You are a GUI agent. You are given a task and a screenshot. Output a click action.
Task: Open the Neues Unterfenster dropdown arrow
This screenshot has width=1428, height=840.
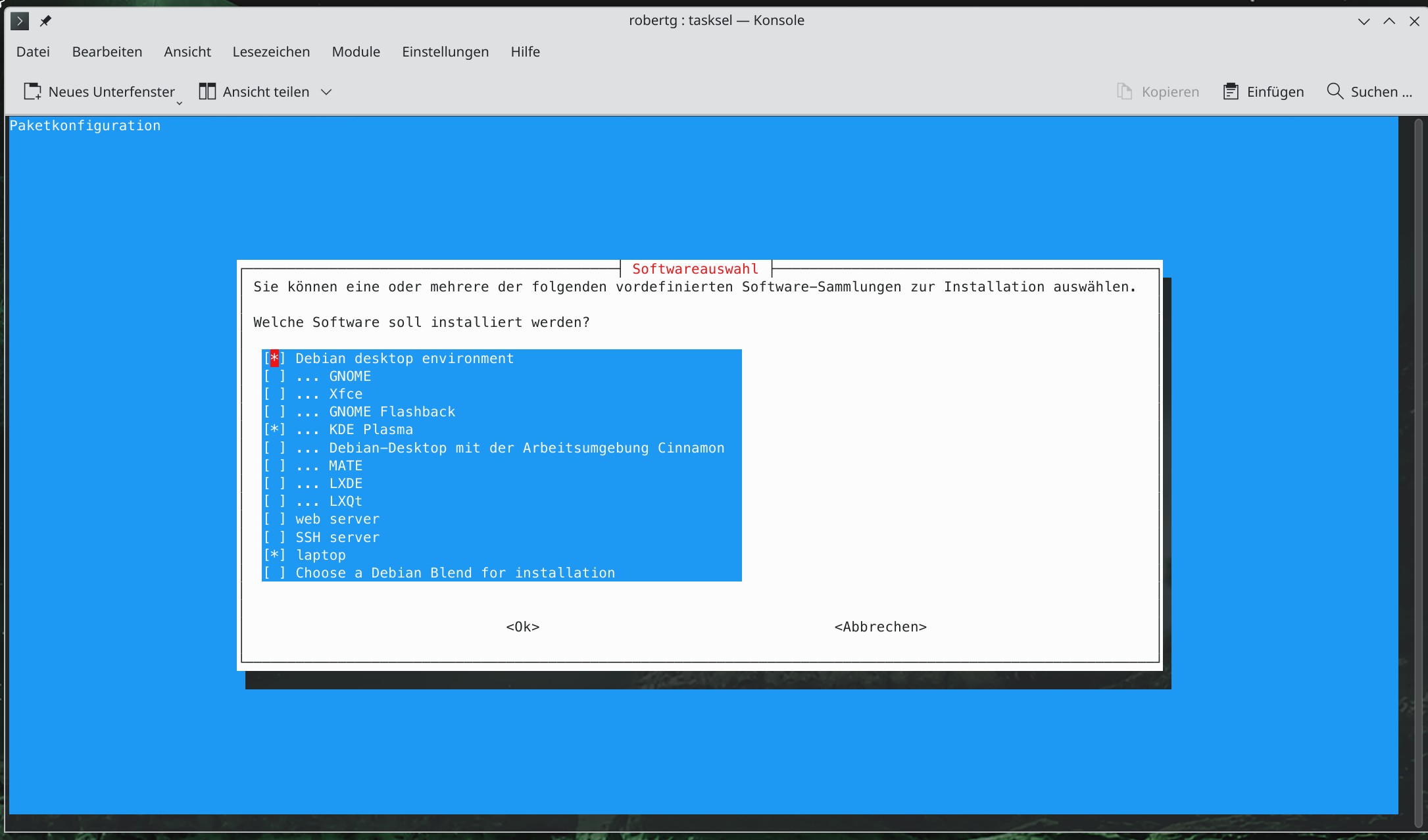(179, 103)
